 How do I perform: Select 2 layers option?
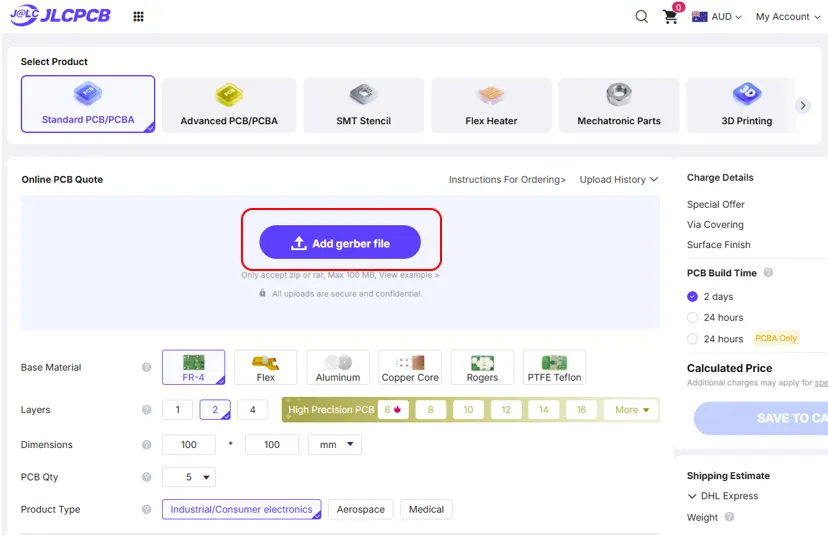[215, 410]
